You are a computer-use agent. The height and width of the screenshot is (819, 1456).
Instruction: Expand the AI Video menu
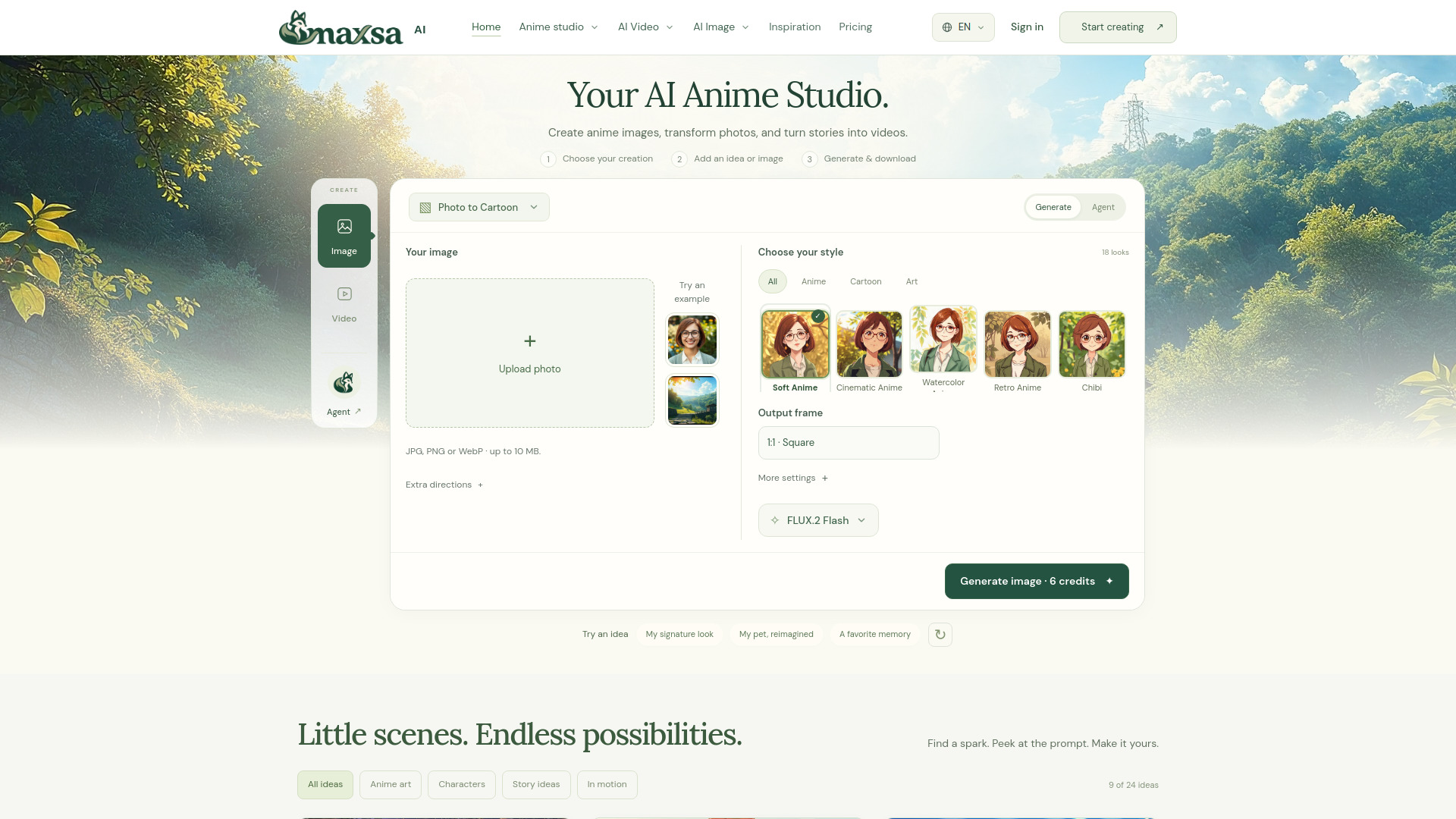pyautogui.click(x=646, y=27)
